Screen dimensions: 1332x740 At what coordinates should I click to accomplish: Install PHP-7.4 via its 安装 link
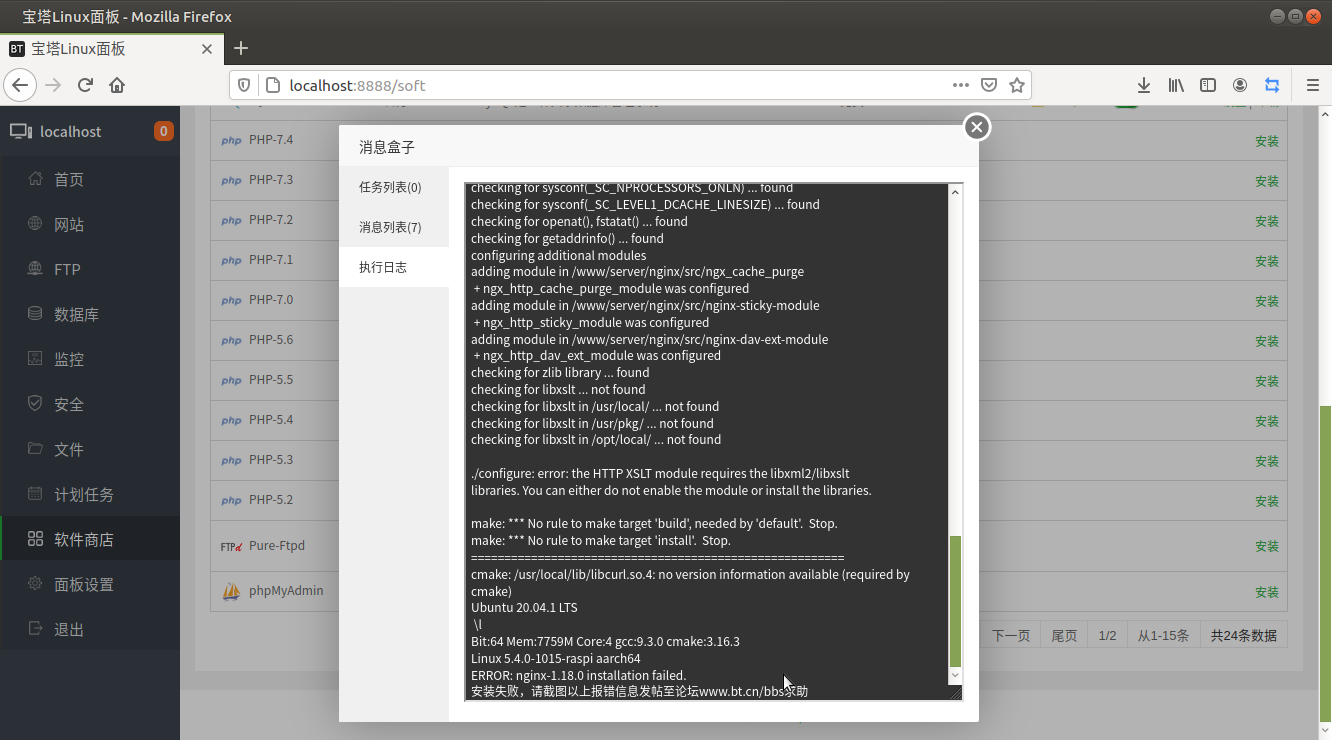[x=1267, y=141]
